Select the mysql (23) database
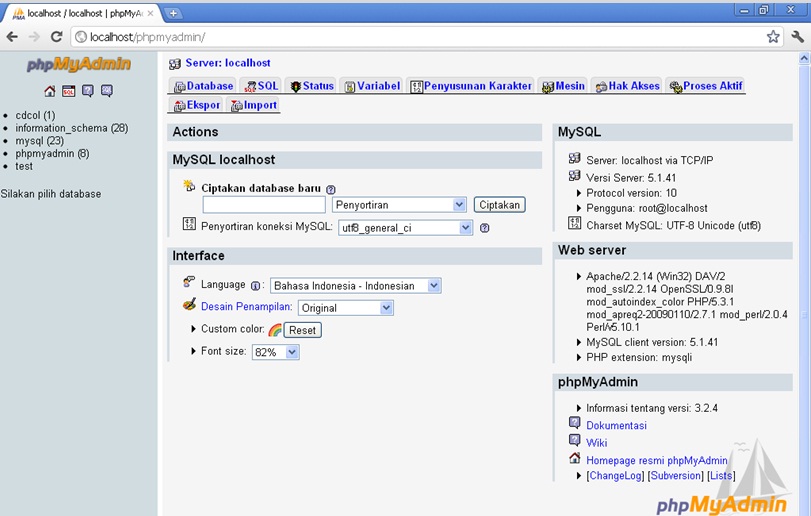The width and height of the screenshot is (811, 516). (x=39, y=141)
